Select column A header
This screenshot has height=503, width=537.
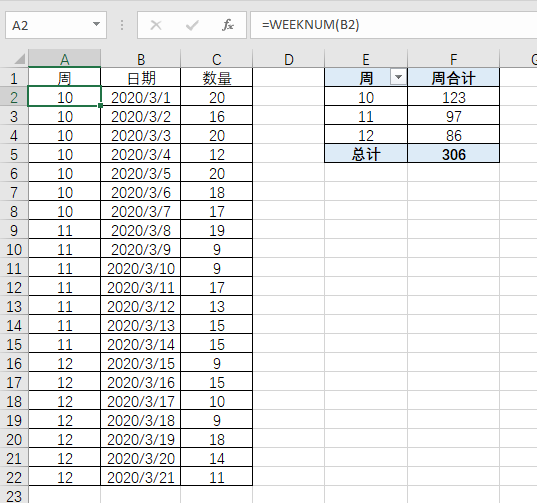(x=64, y=59)
